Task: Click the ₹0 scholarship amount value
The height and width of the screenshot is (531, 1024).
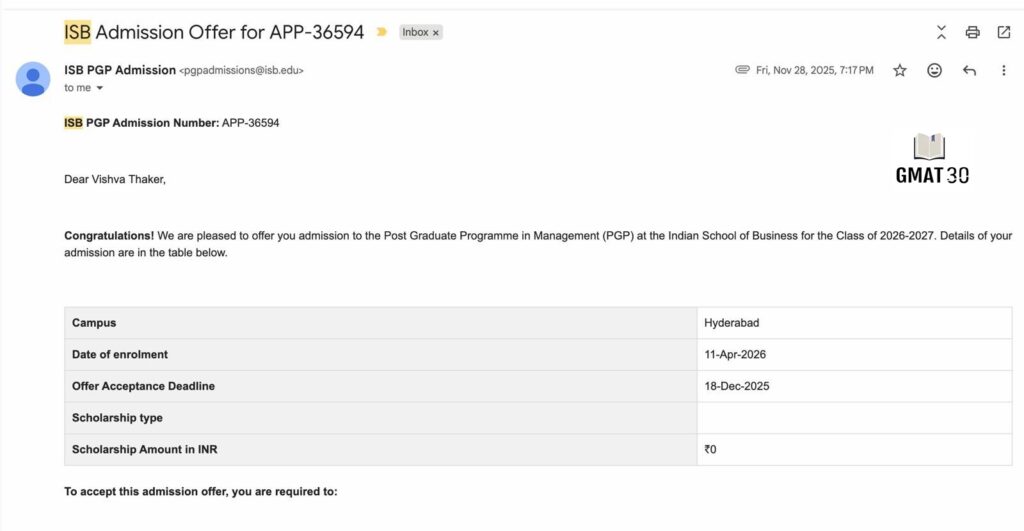Action: 710,449
